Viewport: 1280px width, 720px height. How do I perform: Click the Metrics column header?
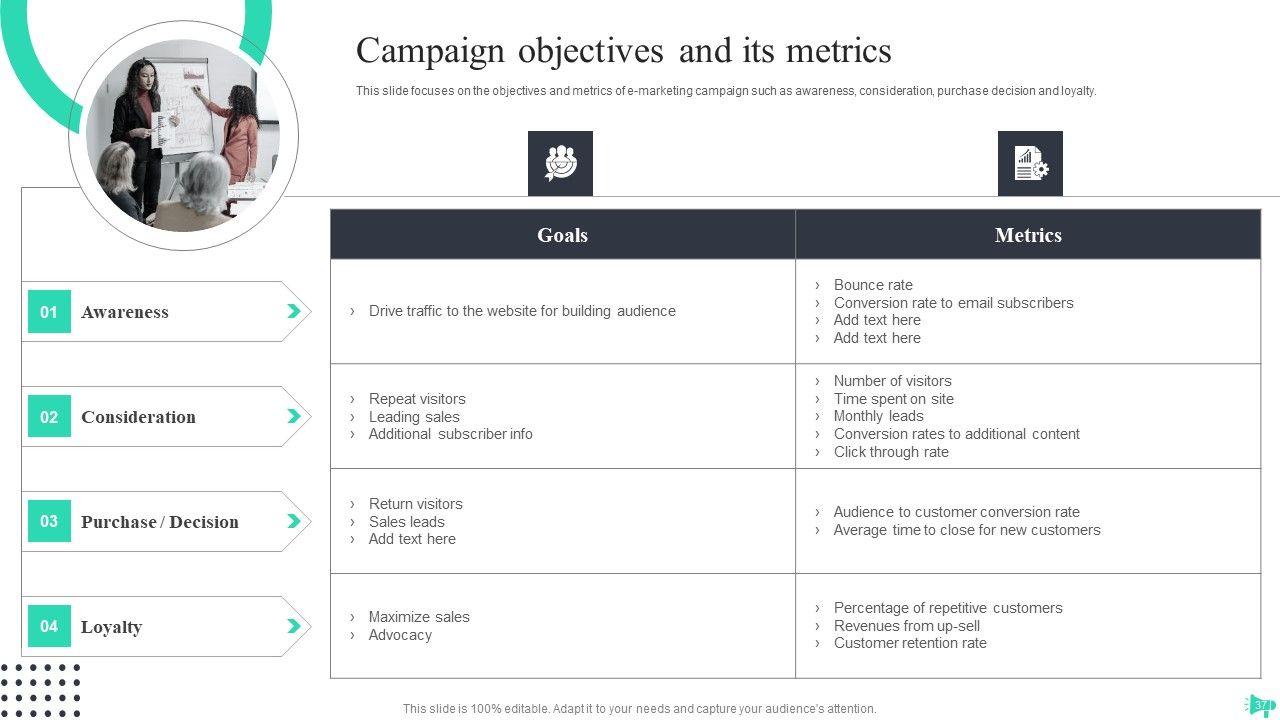coord(1028,235)
